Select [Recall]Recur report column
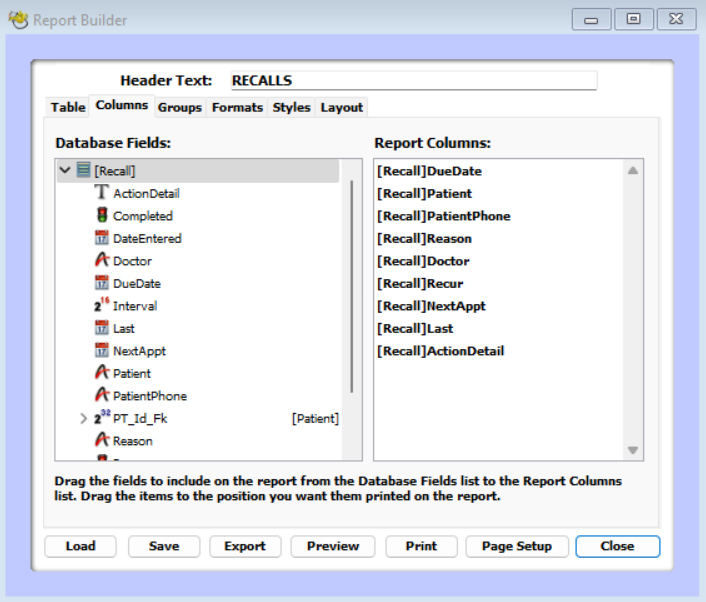 coord(420,284)
